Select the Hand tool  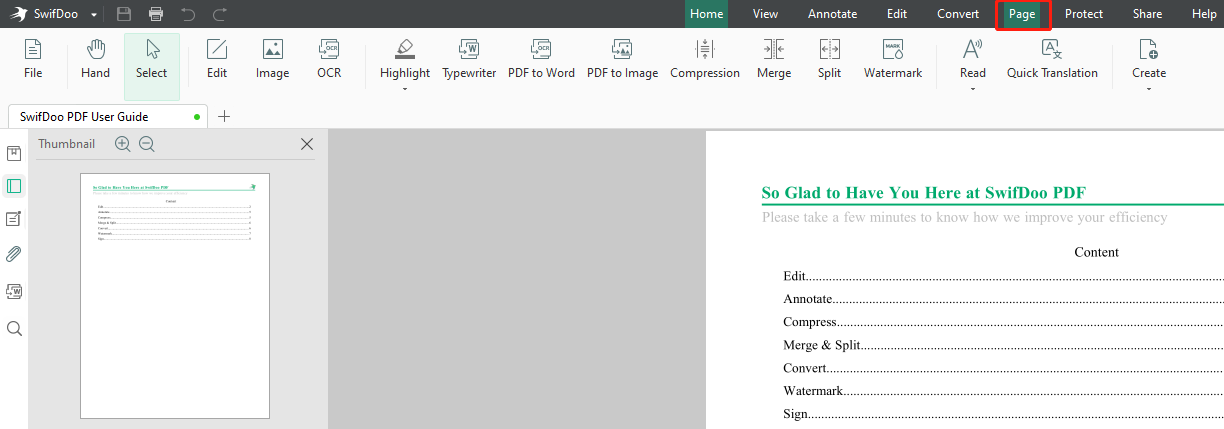coord(96,59)
